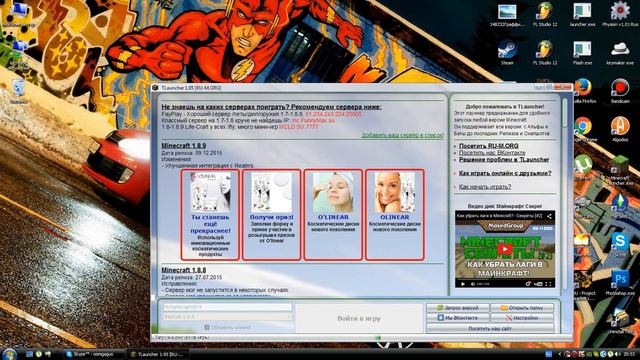Switch to Skype taskbar button
This screenshot has width=640, height=360.
94,354
